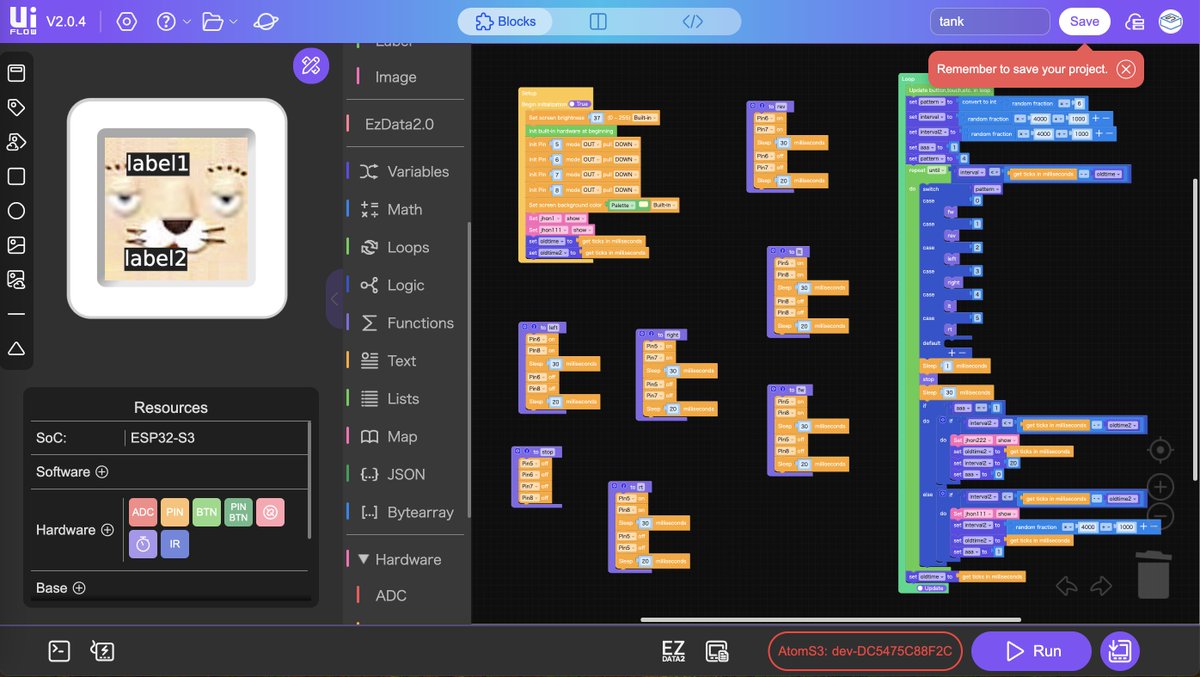This screenshot has height=677, width=1200.
Task: Open oldtime2 variable dropdown in Setup
Action: [552, 253]
